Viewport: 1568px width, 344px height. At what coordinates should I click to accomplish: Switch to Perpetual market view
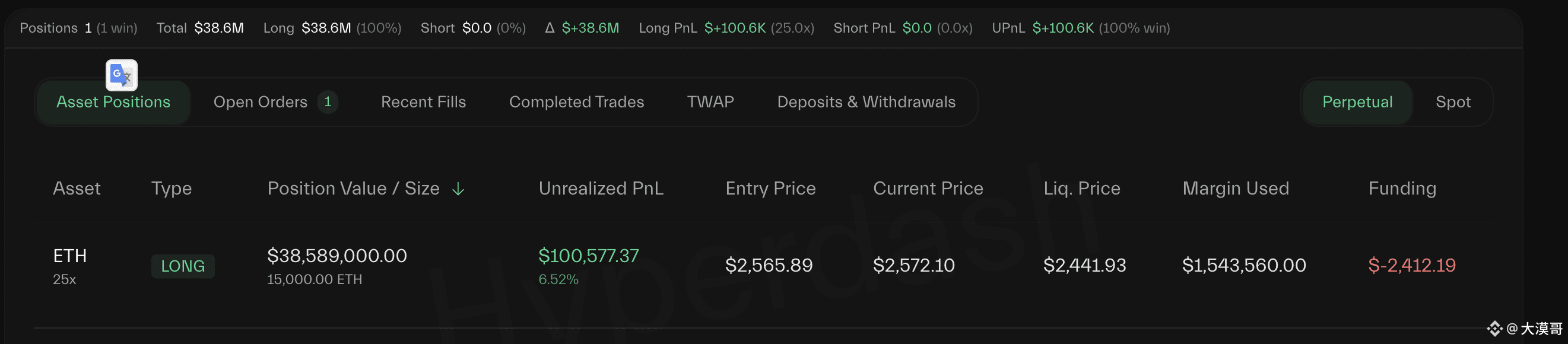[1357, 102]
